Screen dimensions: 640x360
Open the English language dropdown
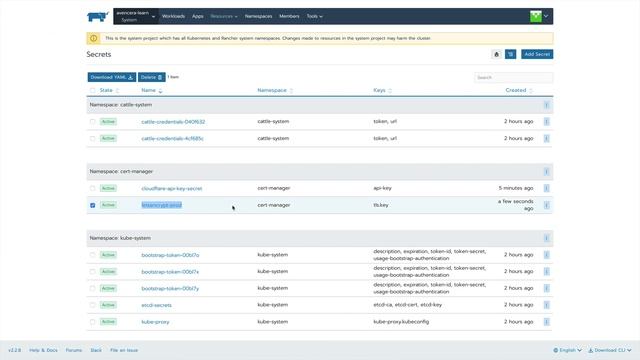pyautogui.click(x=567, y=350)
